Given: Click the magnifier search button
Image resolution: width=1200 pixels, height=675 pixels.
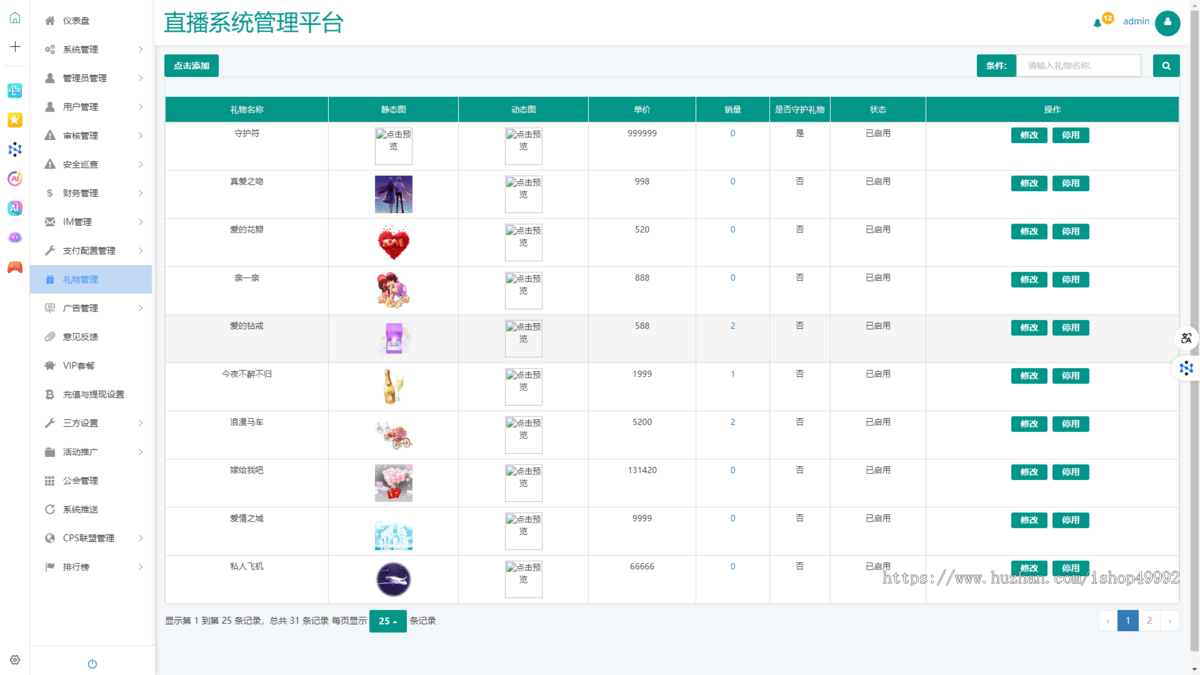Looking at the screenshot, I should pyautogui.click(x=1166, y=66).
